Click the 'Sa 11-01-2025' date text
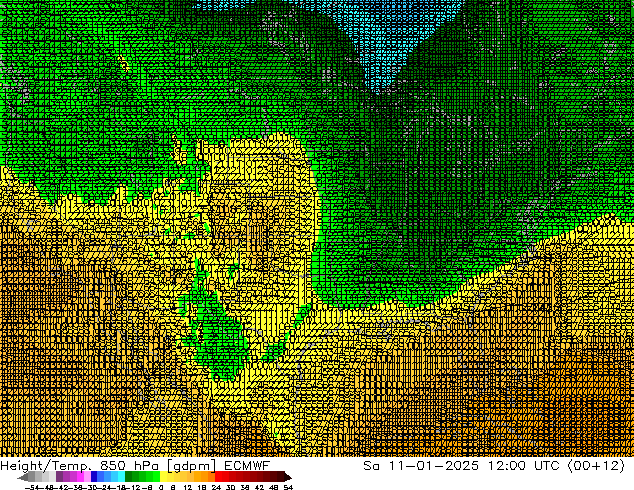Image resolution: width=634 pixels, height=490 pixels. (421, 466)
